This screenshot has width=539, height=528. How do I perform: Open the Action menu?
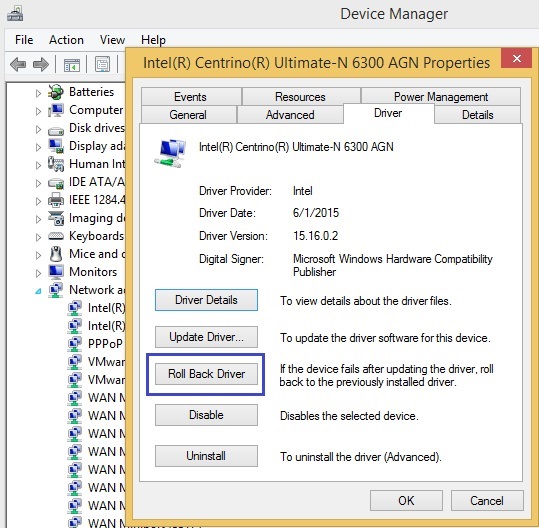(66, 40)
